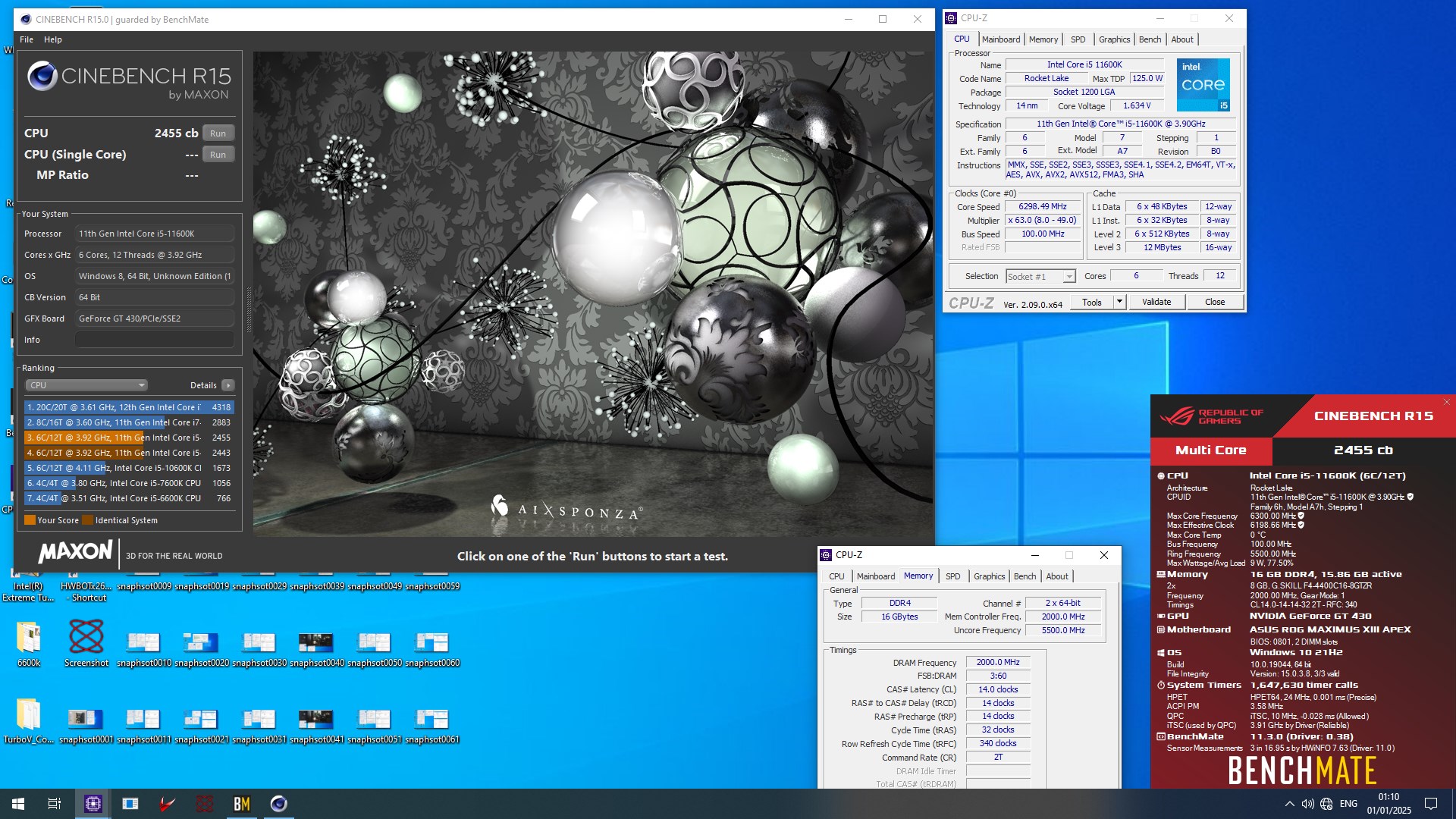Select ranking row 1 20C/20T 12th Gen
The height and width of the screenshot is (819, 1456).
point(129,407)
